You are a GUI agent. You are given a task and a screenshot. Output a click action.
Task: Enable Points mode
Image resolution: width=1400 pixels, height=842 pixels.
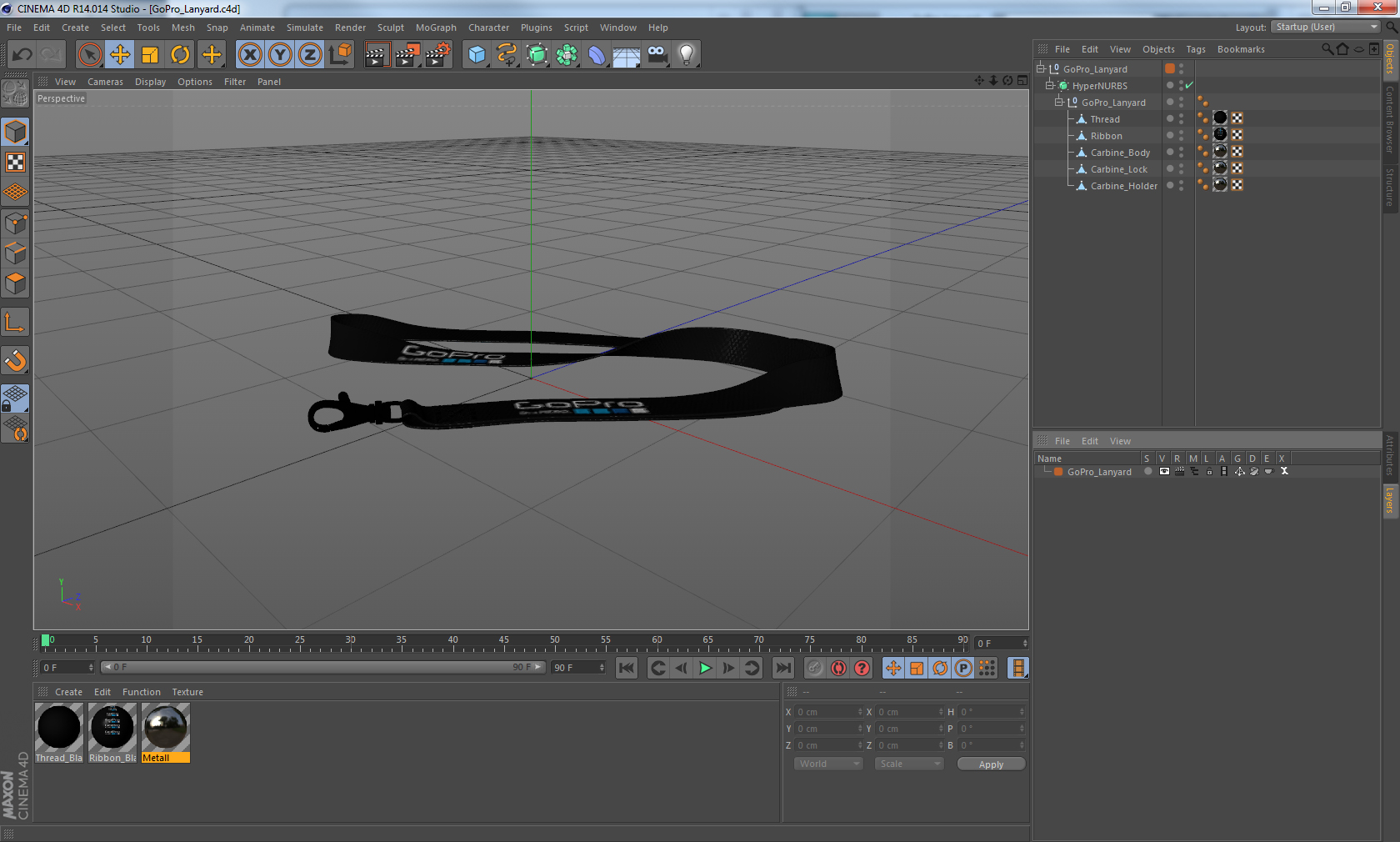[16, 223]
